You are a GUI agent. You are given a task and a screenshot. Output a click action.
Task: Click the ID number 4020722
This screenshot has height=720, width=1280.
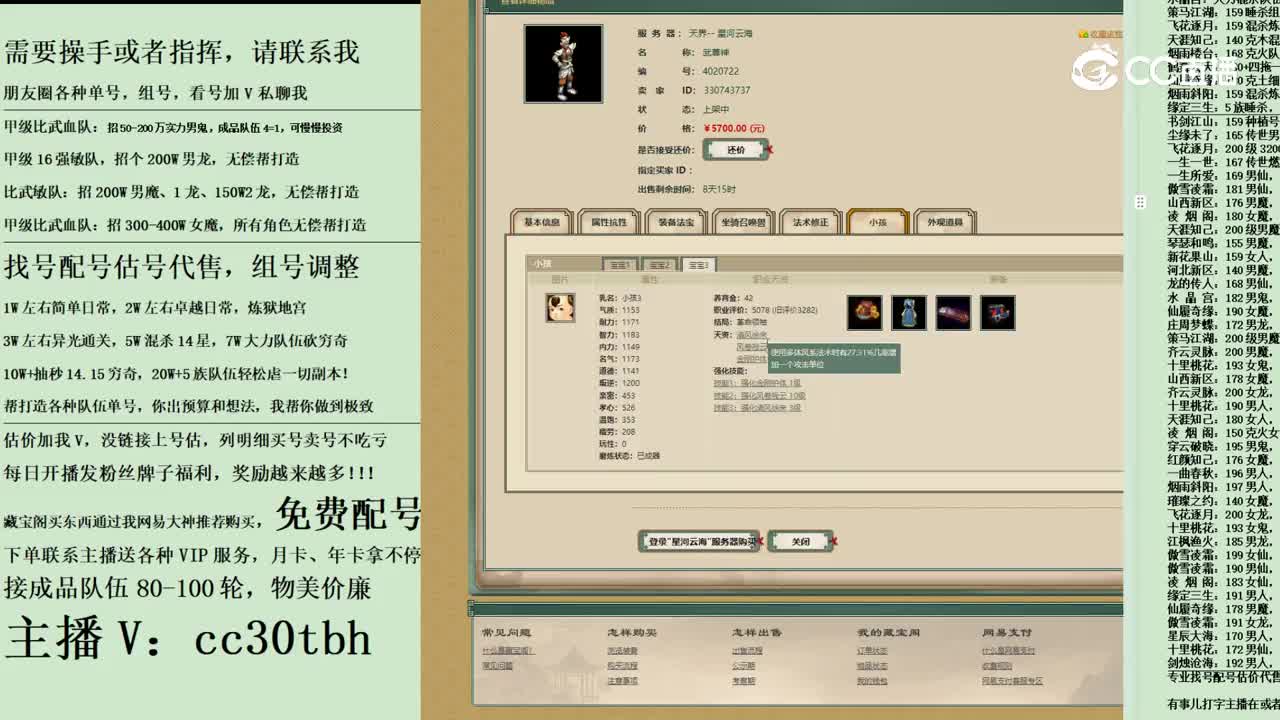720,71
